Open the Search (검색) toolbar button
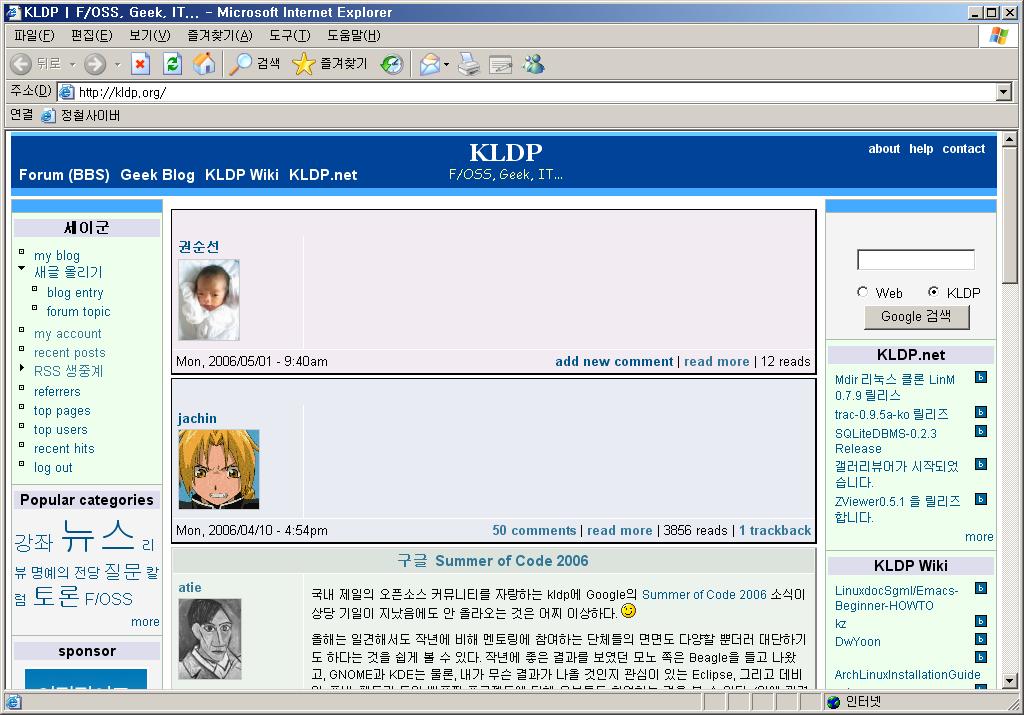This screenshot has width=1024, height=715. 255,64
